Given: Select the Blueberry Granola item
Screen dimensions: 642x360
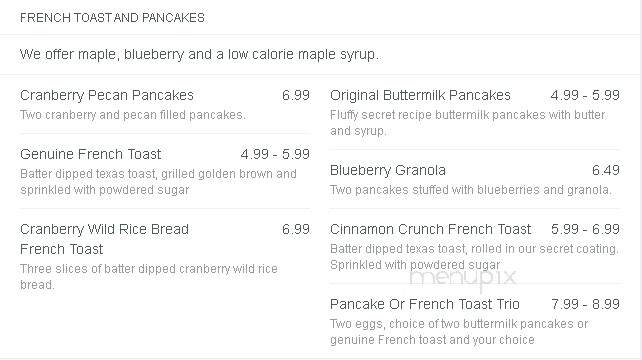Looking at the screenshot, I should 388,170.
